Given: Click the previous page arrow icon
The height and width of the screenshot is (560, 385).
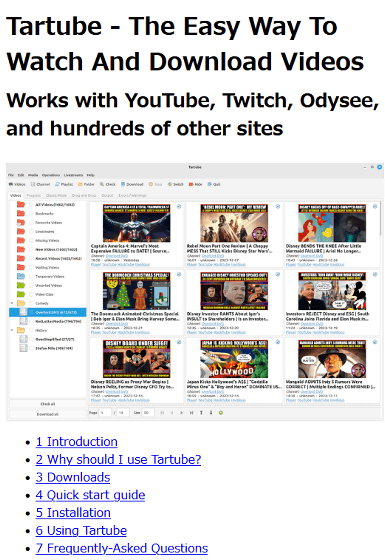Looking at the screenshot, I should (172, 413).
